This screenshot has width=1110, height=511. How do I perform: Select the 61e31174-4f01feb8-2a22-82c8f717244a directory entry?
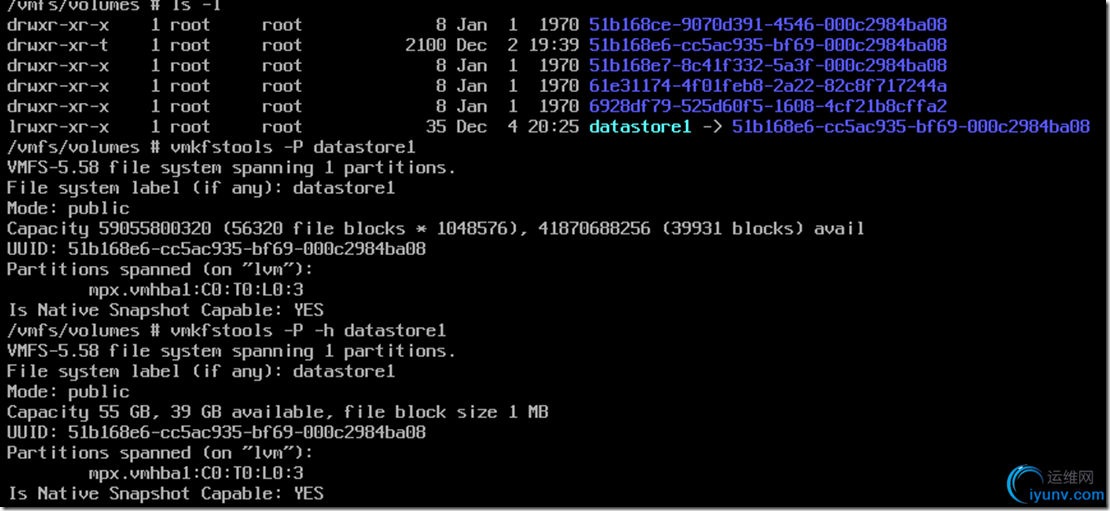pos(767,86)
